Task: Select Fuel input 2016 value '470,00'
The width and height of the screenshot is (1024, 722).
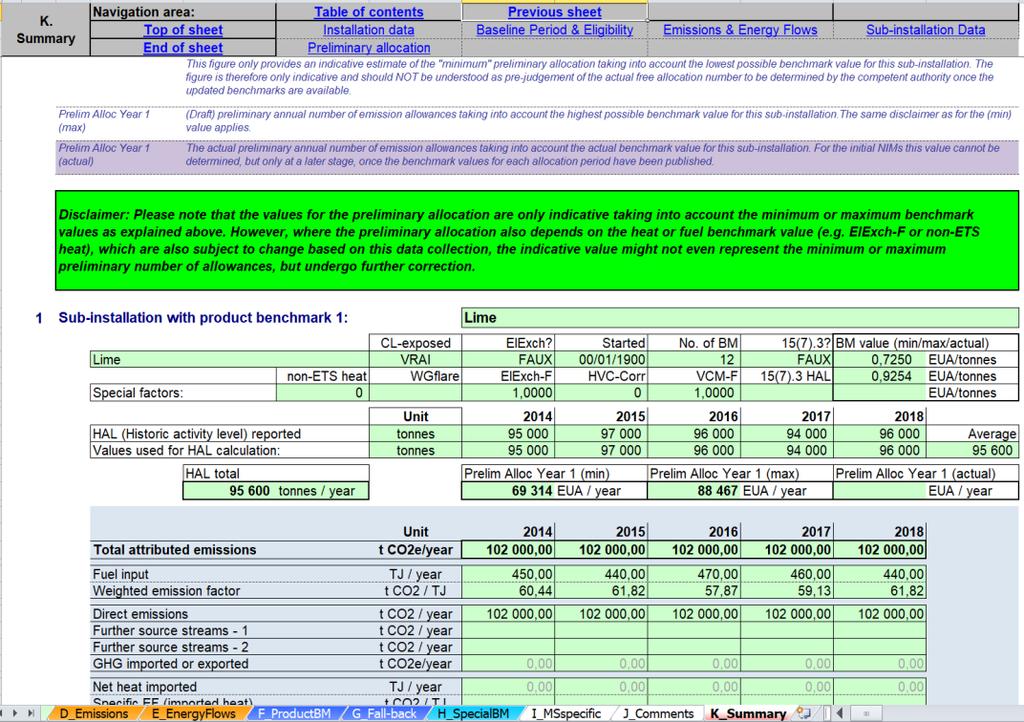Action: pyautogui.click(x=694, y=574)
